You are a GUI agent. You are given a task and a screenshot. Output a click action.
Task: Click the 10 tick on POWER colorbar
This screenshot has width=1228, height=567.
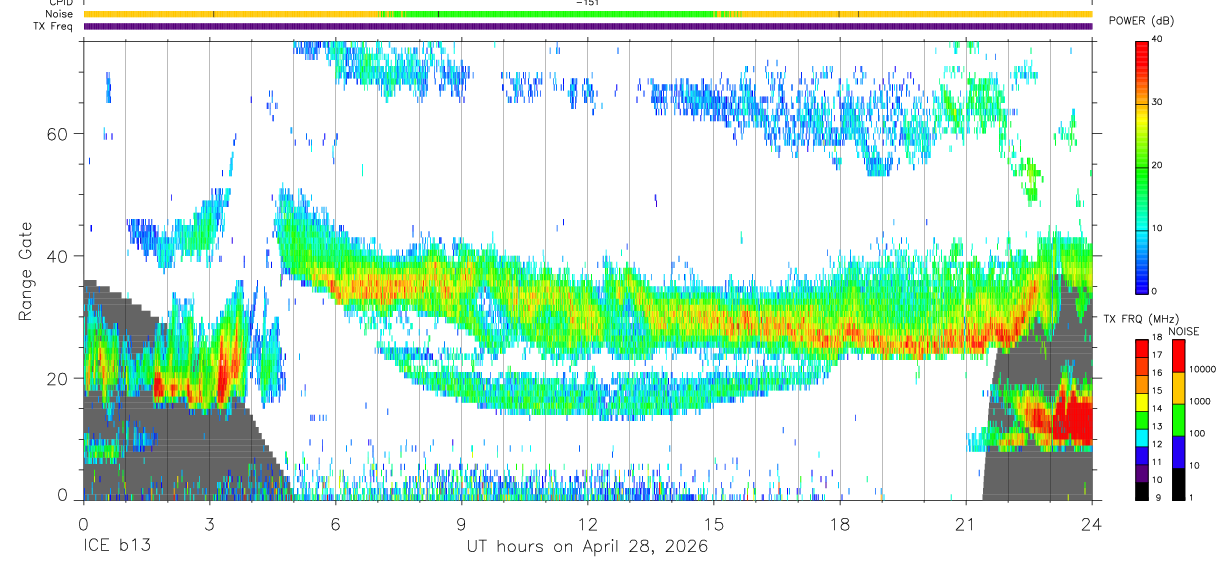click(1158, 228)
